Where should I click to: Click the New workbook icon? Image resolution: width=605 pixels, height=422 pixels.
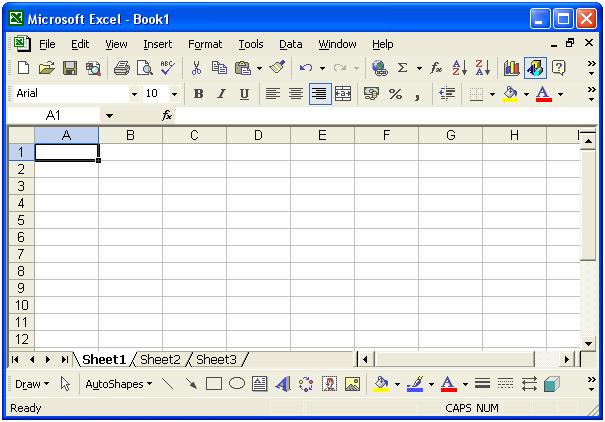pyautogui.click(x=24, y=68)
